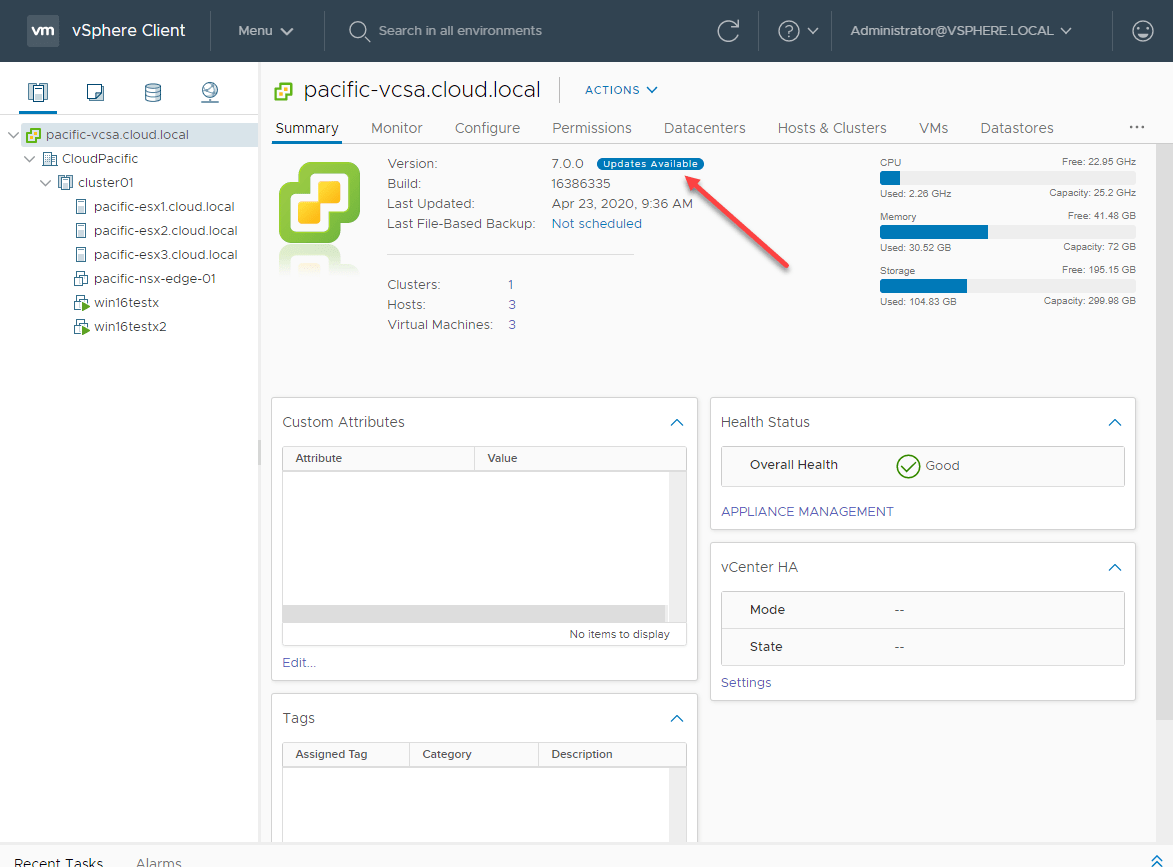This screenshot has height=867, width=1173.
Task: Click the large vCenter Server logo
Action: [x=319, y=203]
